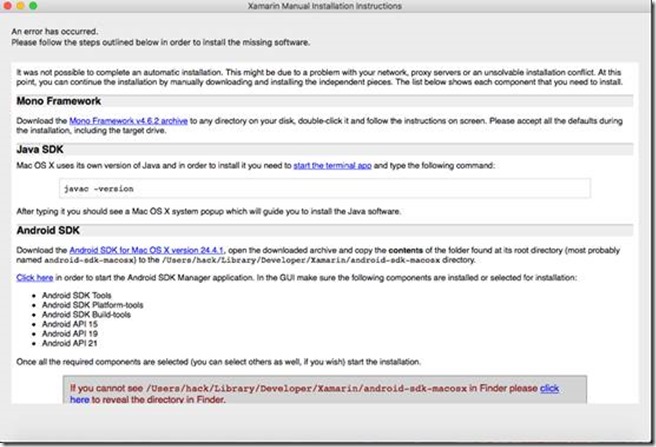Close the window with the red button
This screenshot has height=447, width=656.
coord(8,6)
